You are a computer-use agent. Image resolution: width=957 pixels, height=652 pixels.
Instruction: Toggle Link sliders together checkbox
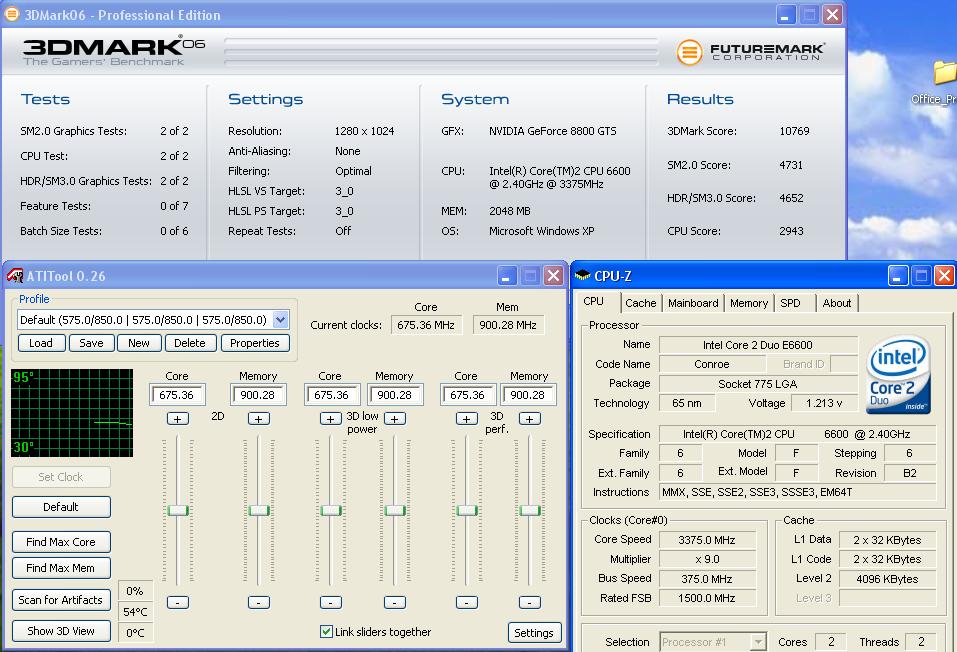327,632
